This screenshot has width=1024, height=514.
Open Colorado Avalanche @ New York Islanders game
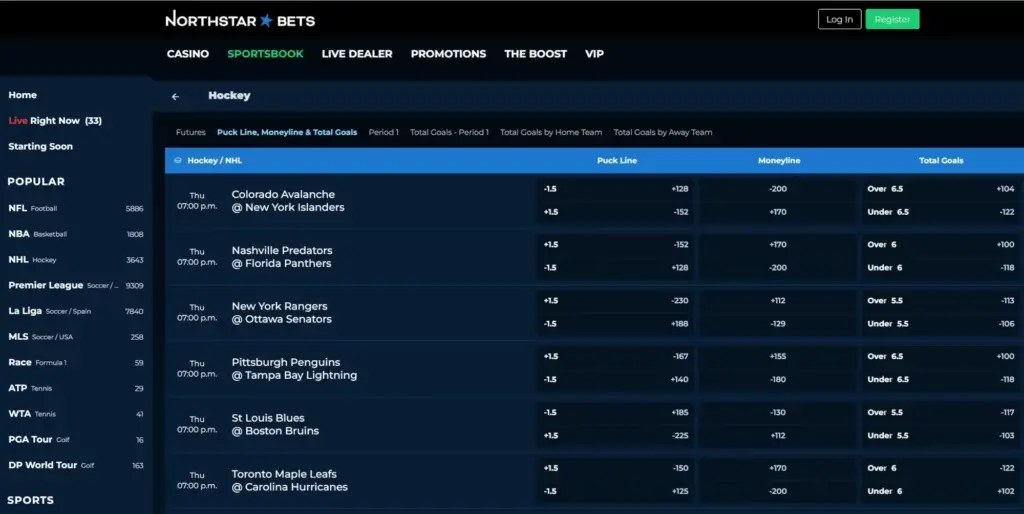click(x=287, y=201)
